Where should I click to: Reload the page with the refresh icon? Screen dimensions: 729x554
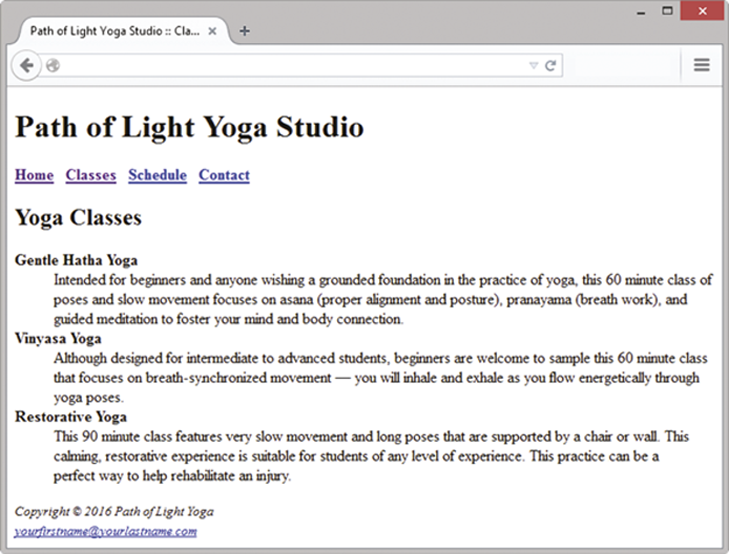(x=551, y=66)
